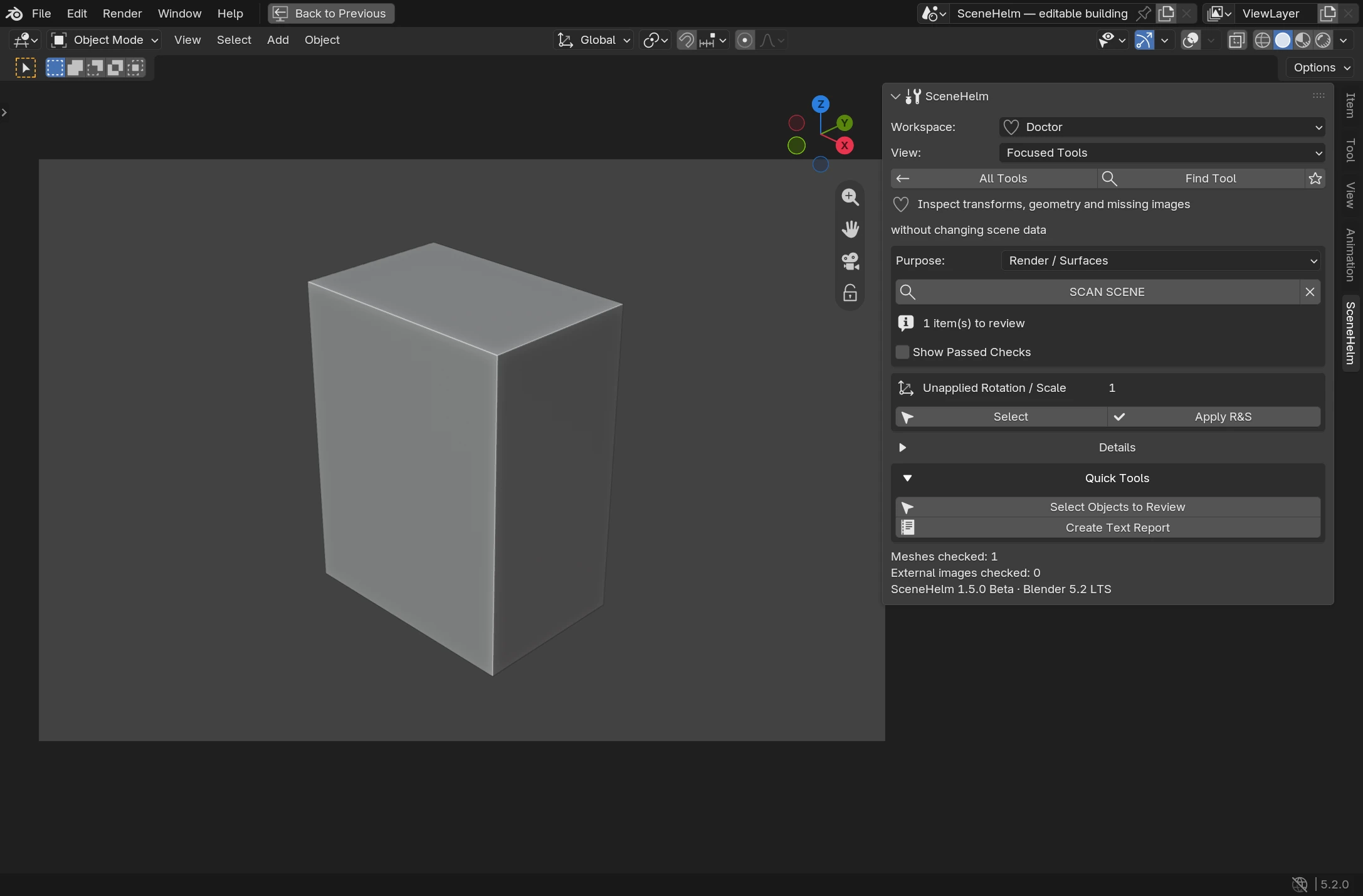Select the tweak select tool icon
Viewport: 1363px width, 896px height.
pyautogui.click(x=25, y=68)
